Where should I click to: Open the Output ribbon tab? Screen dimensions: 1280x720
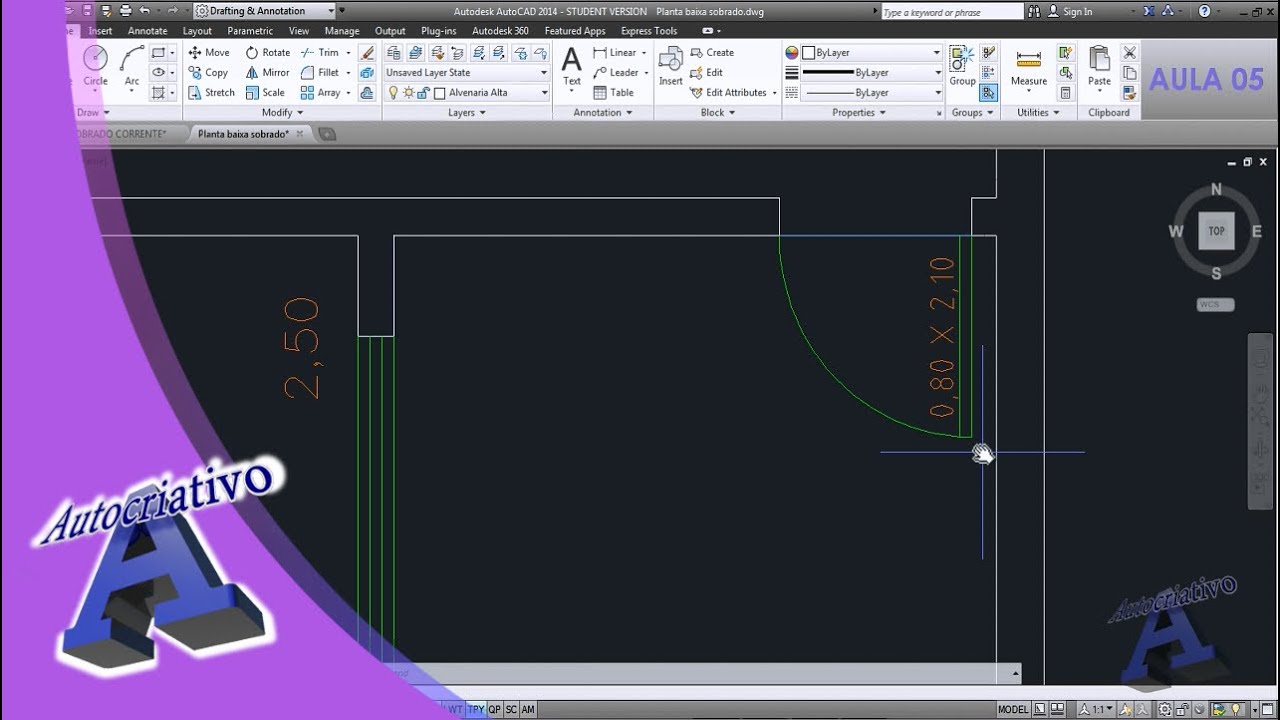[390, 31]
